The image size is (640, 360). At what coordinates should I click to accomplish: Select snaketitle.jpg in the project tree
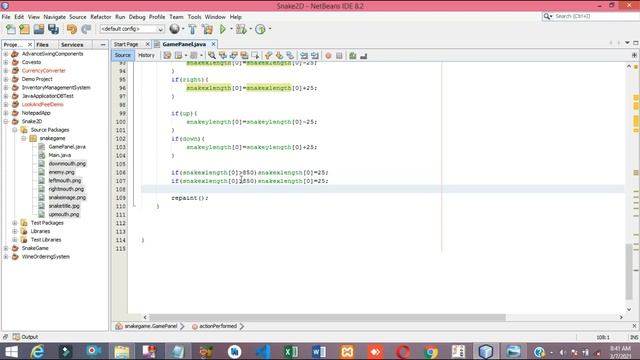pos(64,206)
